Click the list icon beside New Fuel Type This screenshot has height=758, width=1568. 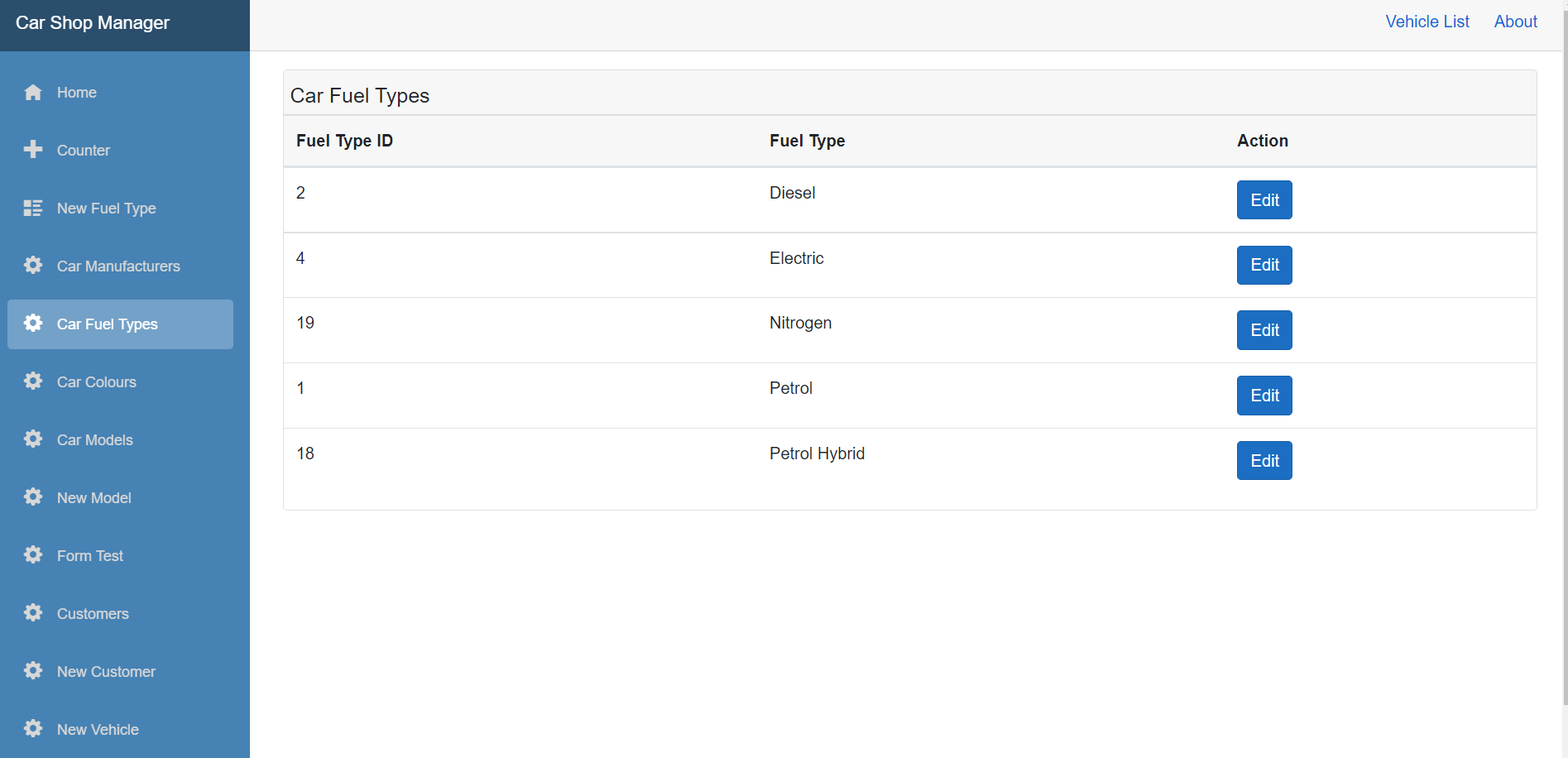click(x=33, y=209)
